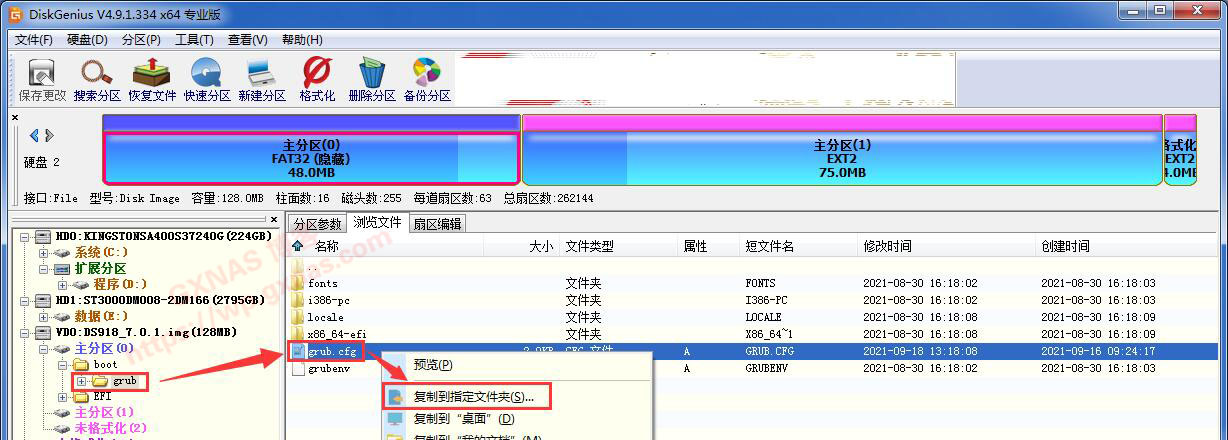
Task: Collapse the boot folder in the tree
Action: pyautogui.click(x=63, y=365)
